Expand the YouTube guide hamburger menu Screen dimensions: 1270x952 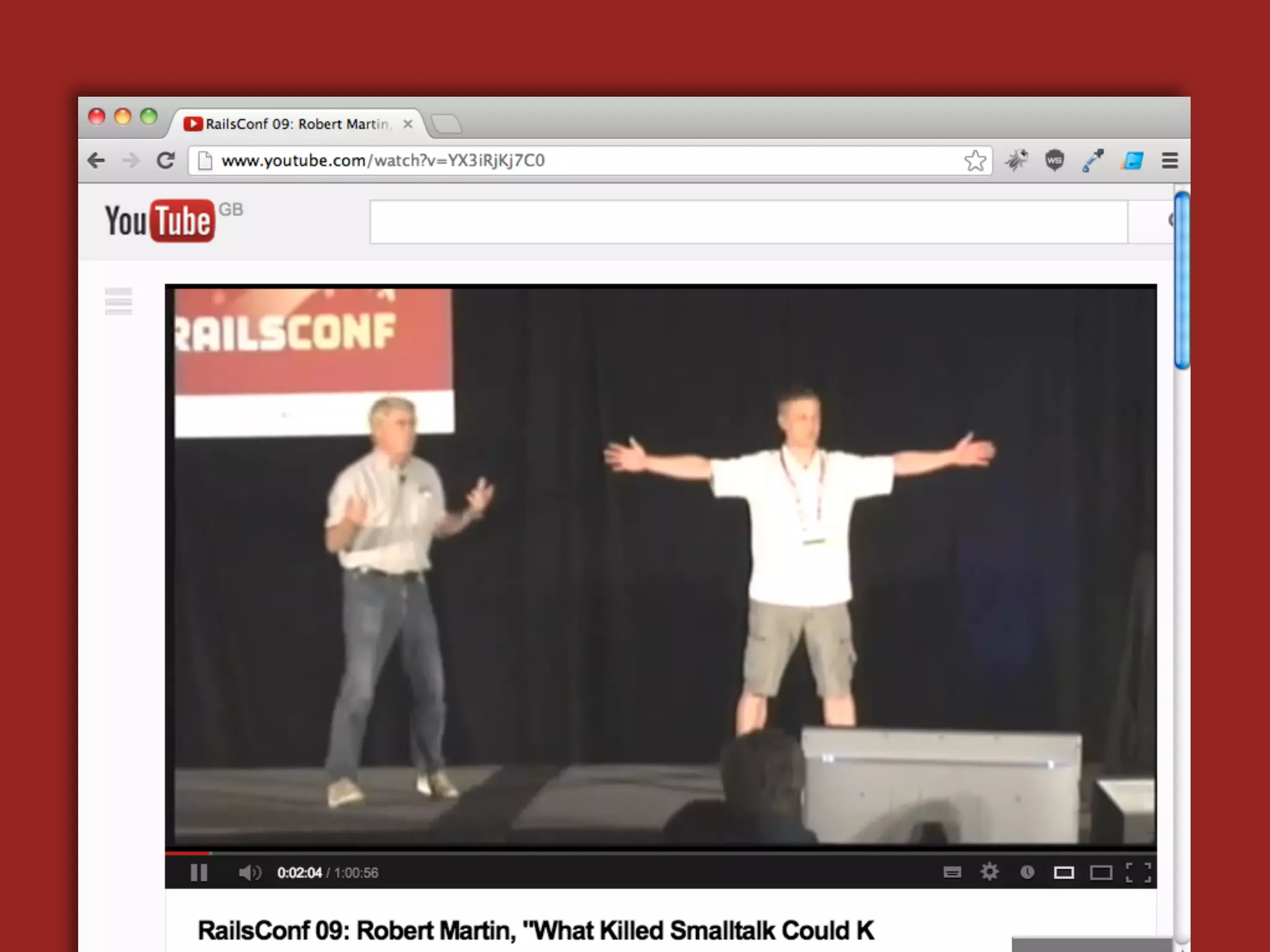[x=118, y=301]
